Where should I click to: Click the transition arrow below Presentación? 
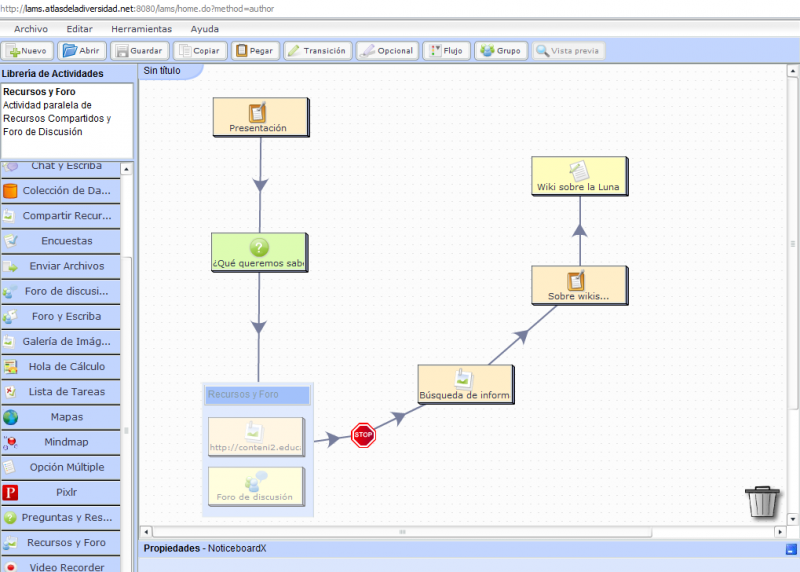261,185
